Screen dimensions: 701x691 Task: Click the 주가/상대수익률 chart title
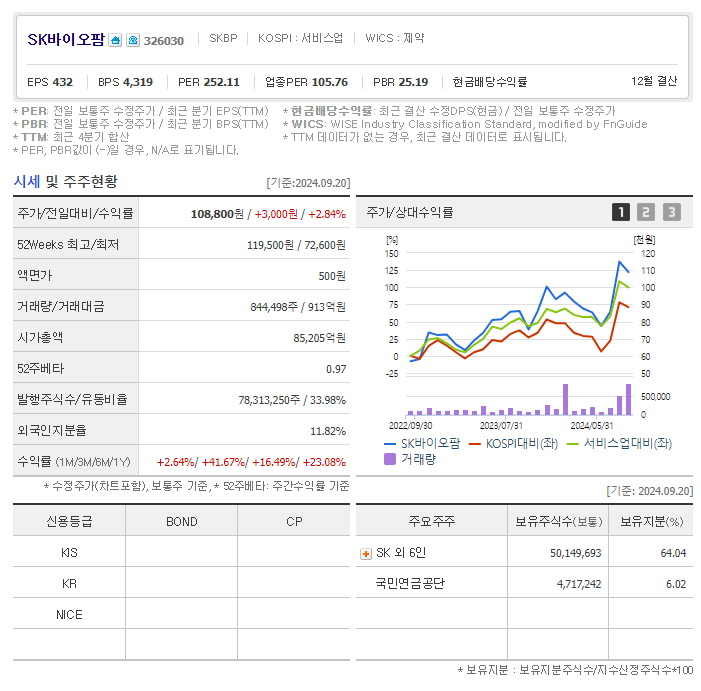pyautogui.click(x=410, y=212)
